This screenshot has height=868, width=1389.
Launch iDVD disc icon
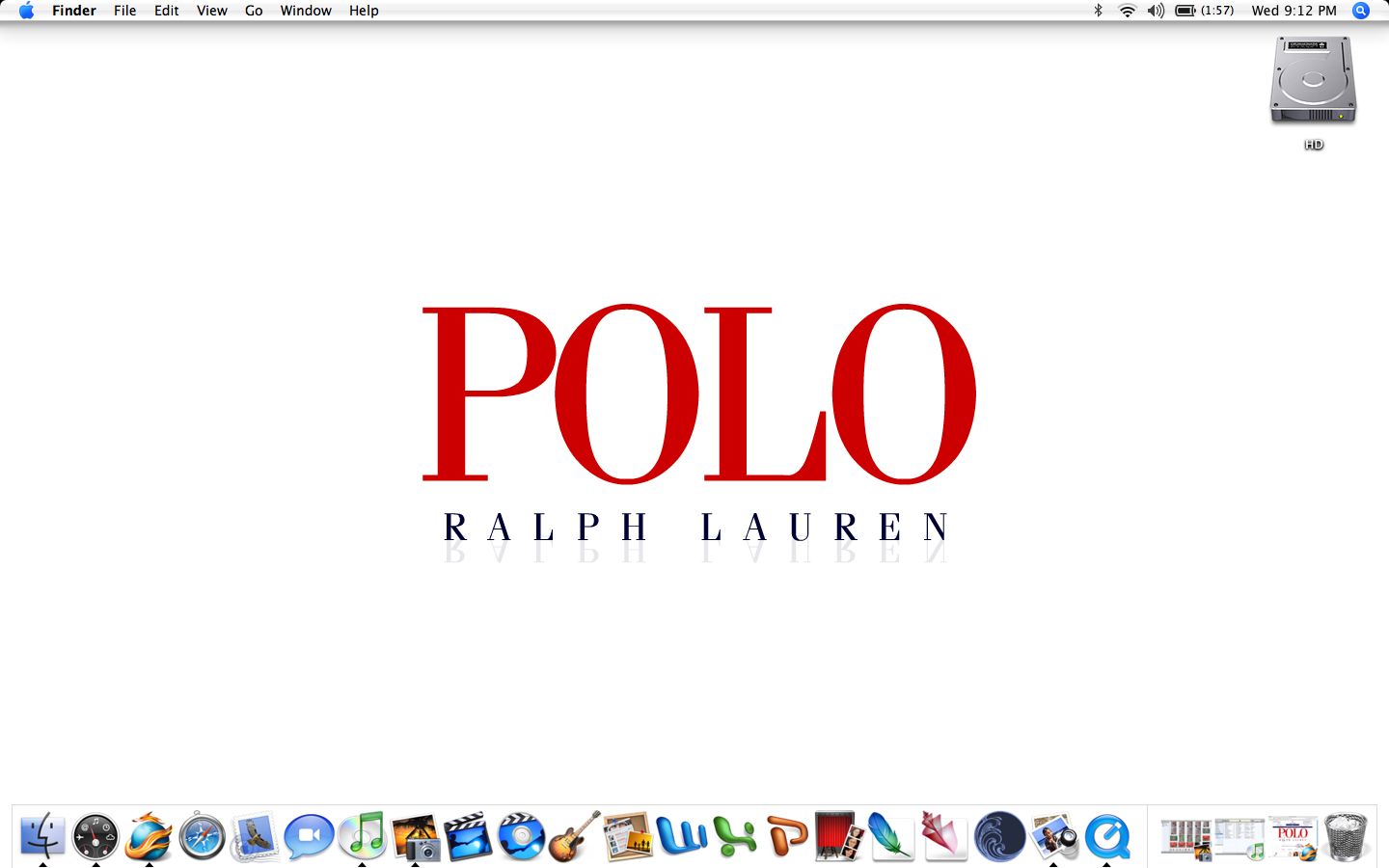(x=521, y=836)
